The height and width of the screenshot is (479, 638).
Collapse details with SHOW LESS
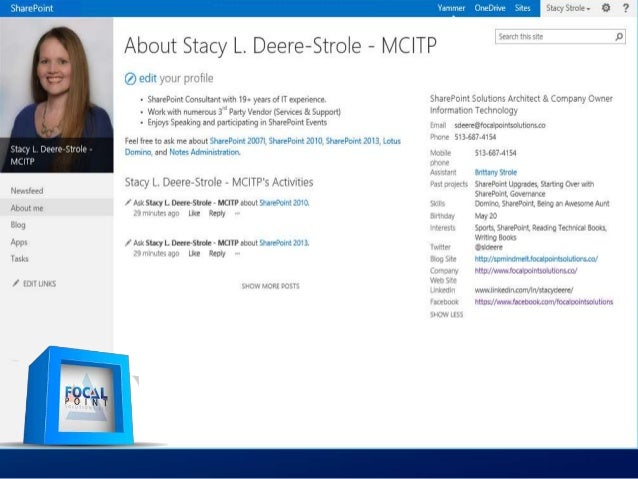tap(446, 315)
